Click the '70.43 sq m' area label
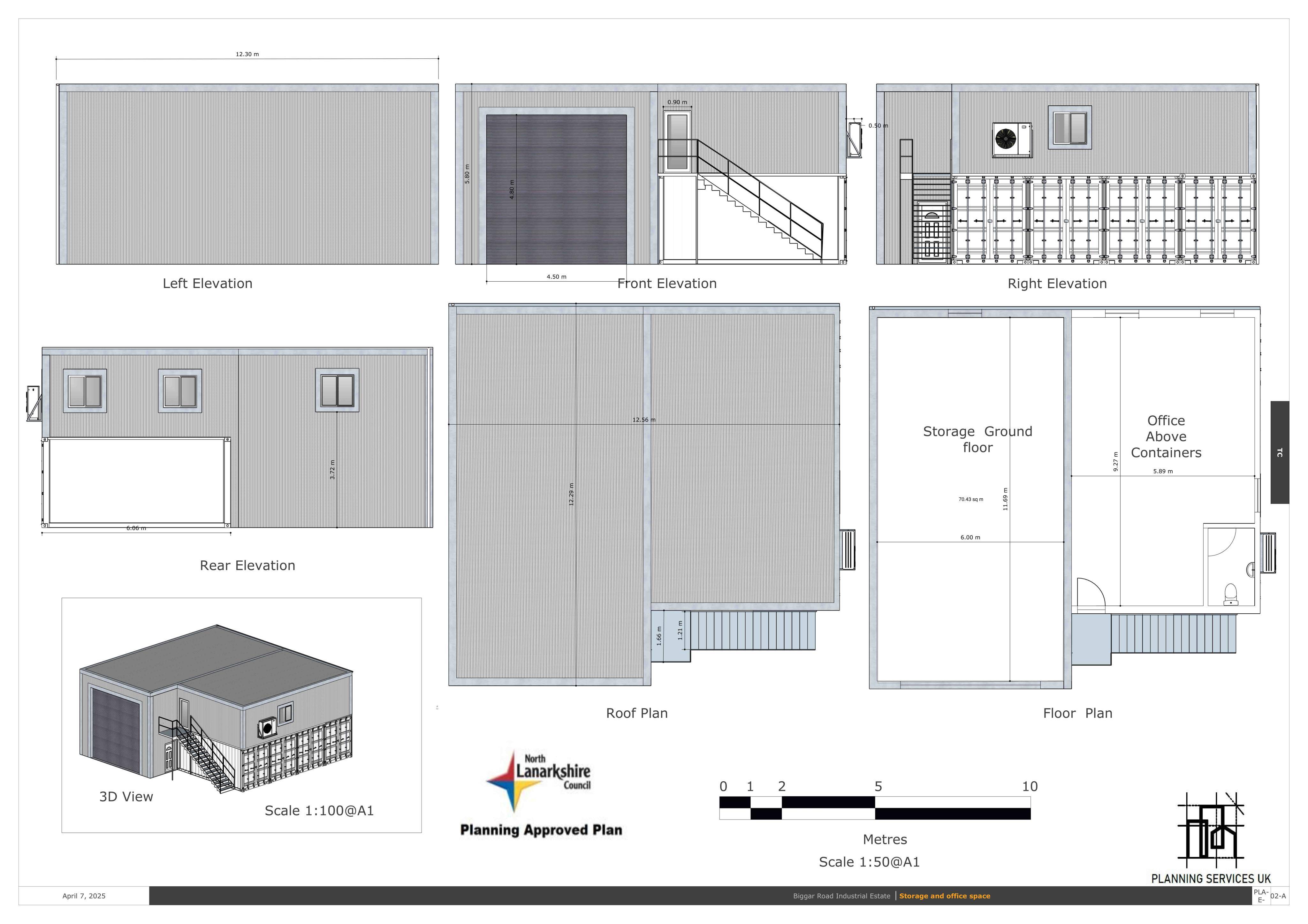 pyautogui.click(x=971, y=499)
